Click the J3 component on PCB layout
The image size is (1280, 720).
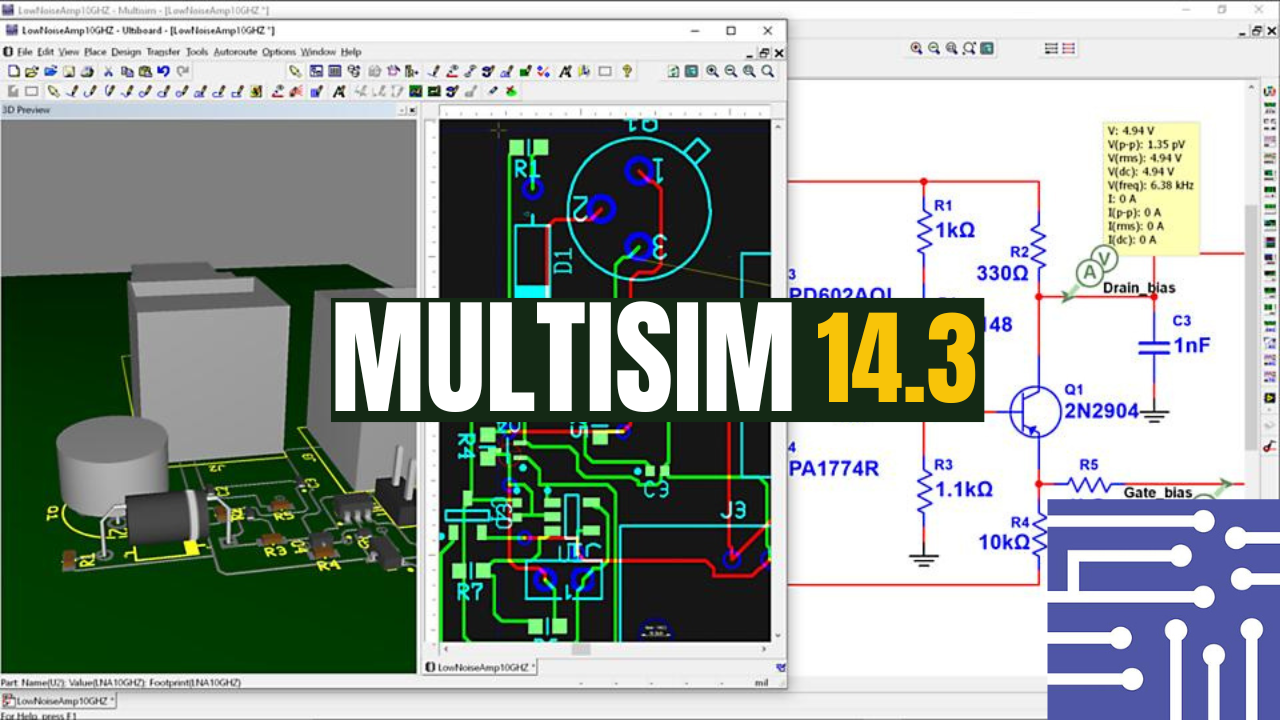click(733, 511)
